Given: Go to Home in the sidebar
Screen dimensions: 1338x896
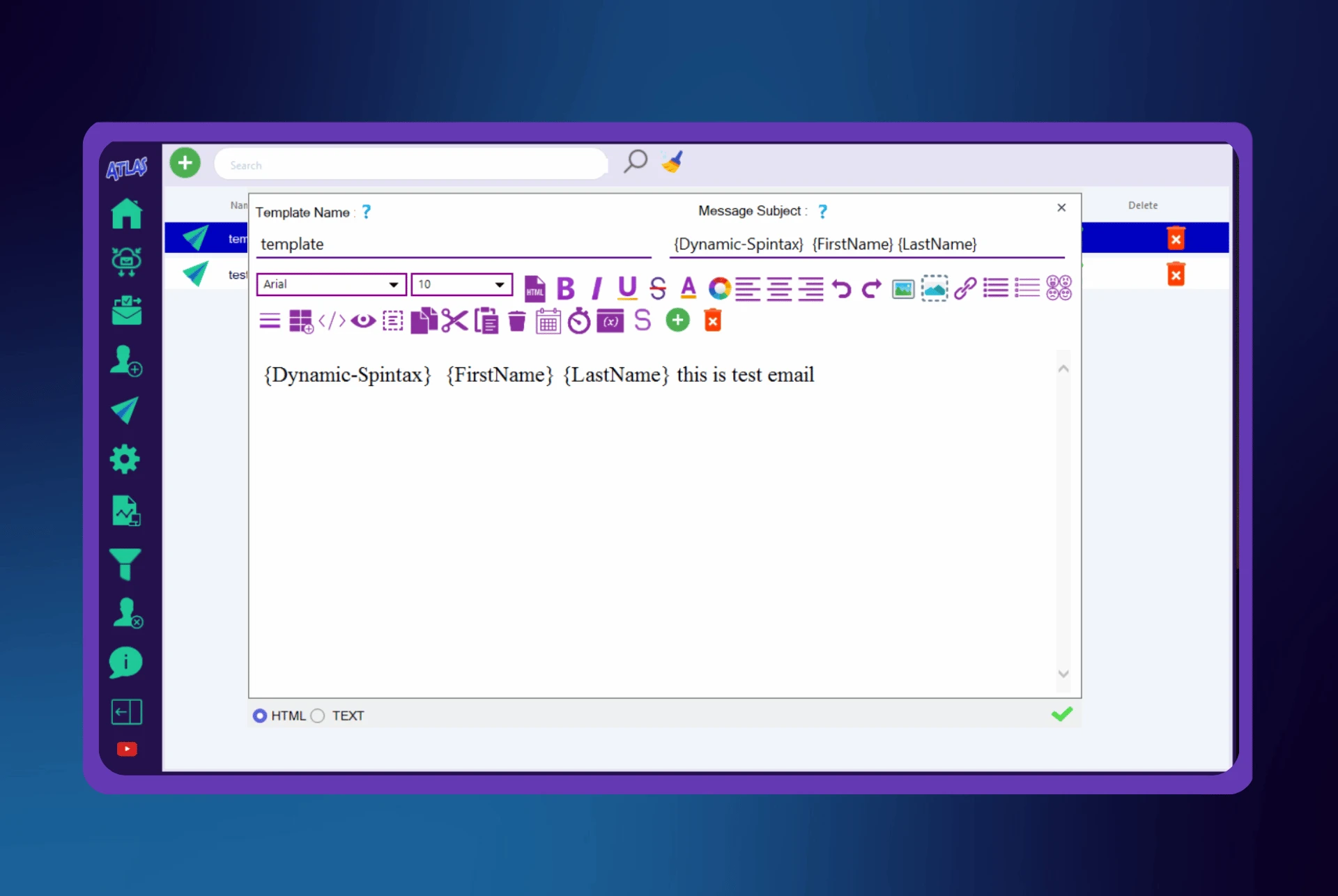Looking at the screenshot, I should (126, 214).
